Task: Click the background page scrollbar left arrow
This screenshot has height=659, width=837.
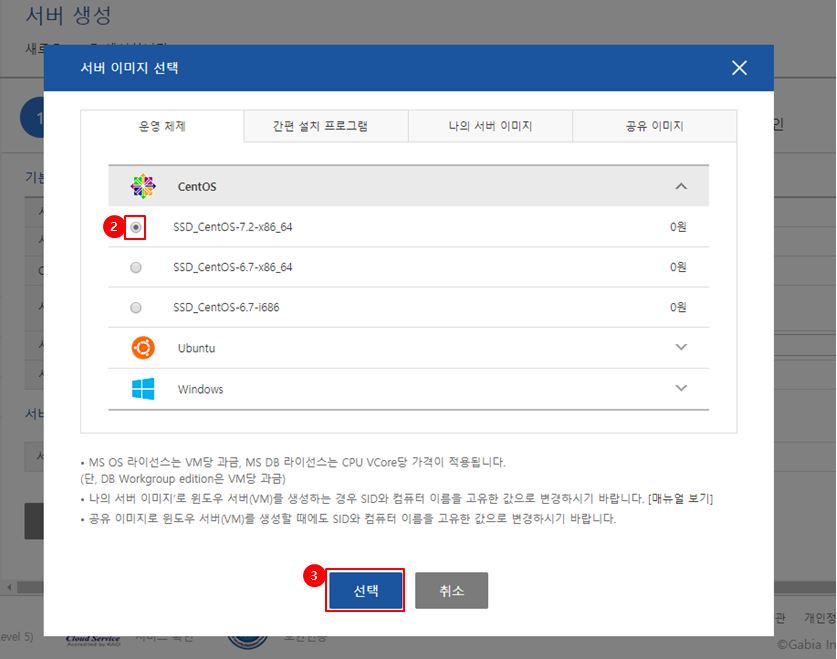Action: click(9, 587)
